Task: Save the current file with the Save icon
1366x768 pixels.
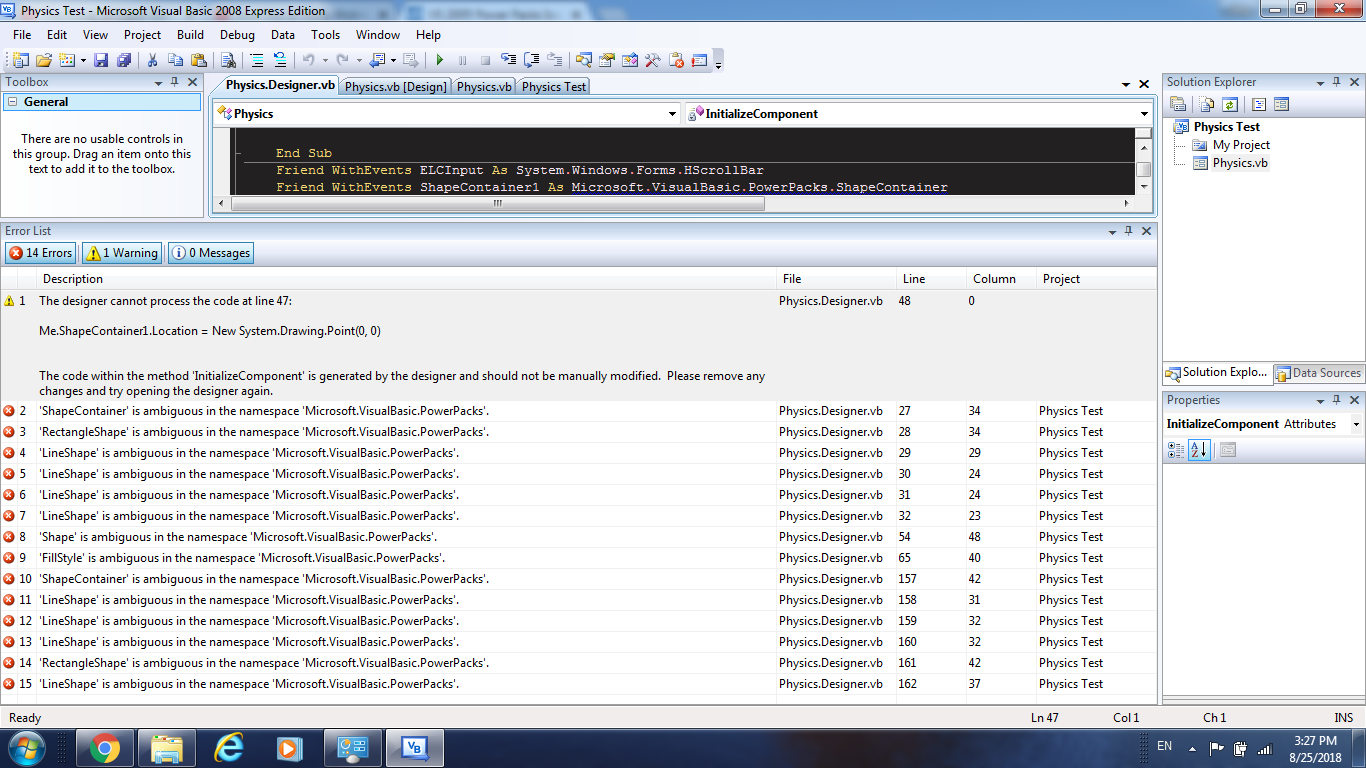Action: [101, 60]
